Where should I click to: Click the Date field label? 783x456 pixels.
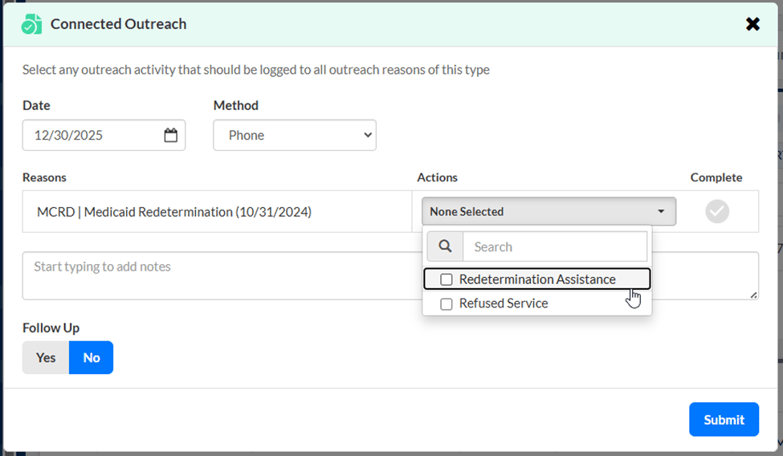pos(36,105)
